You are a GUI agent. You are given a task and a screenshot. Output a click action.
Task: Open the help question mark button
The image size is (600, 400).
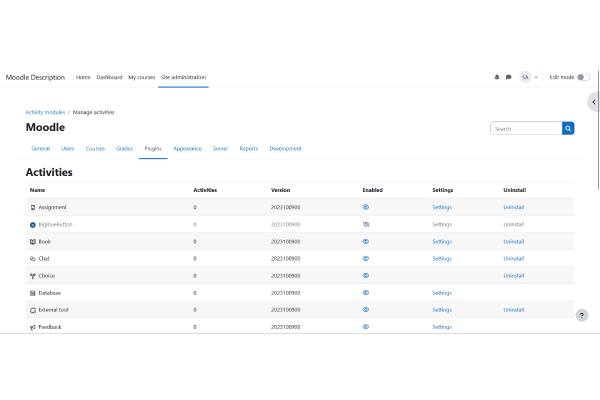tap(582, 315)
